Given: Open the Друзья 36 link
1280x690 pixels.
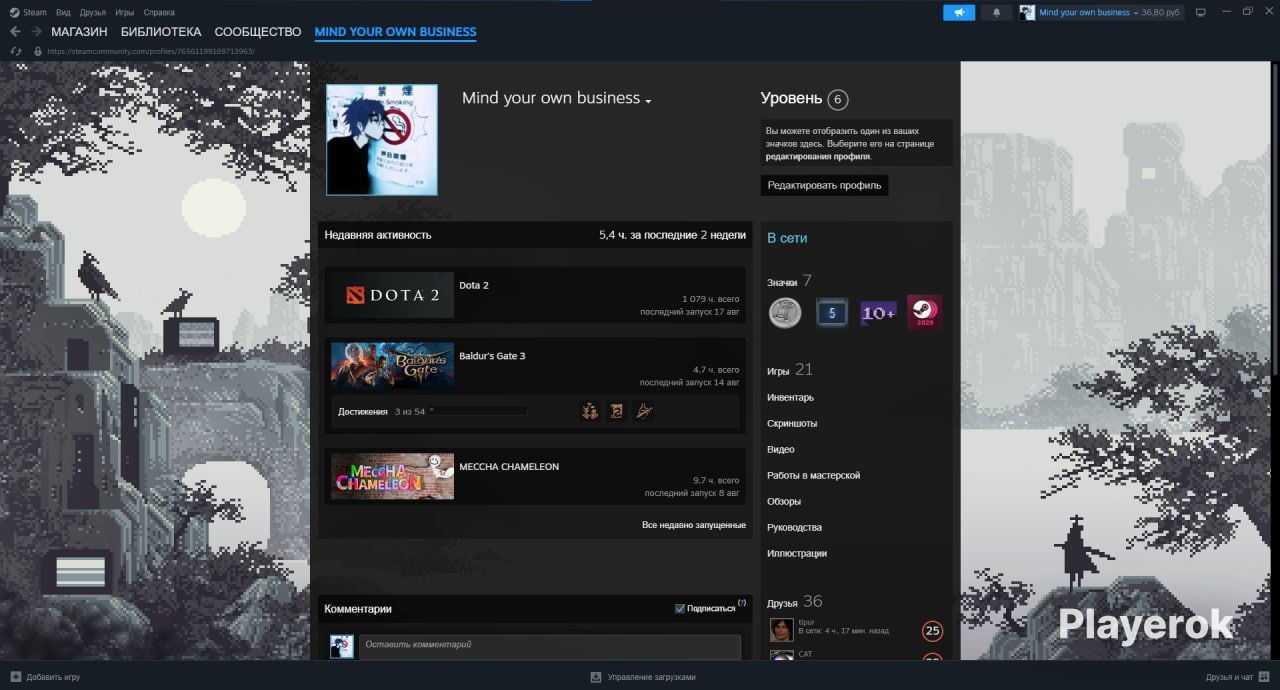Looking at the screenshot, I should click(x=794, y=602).
